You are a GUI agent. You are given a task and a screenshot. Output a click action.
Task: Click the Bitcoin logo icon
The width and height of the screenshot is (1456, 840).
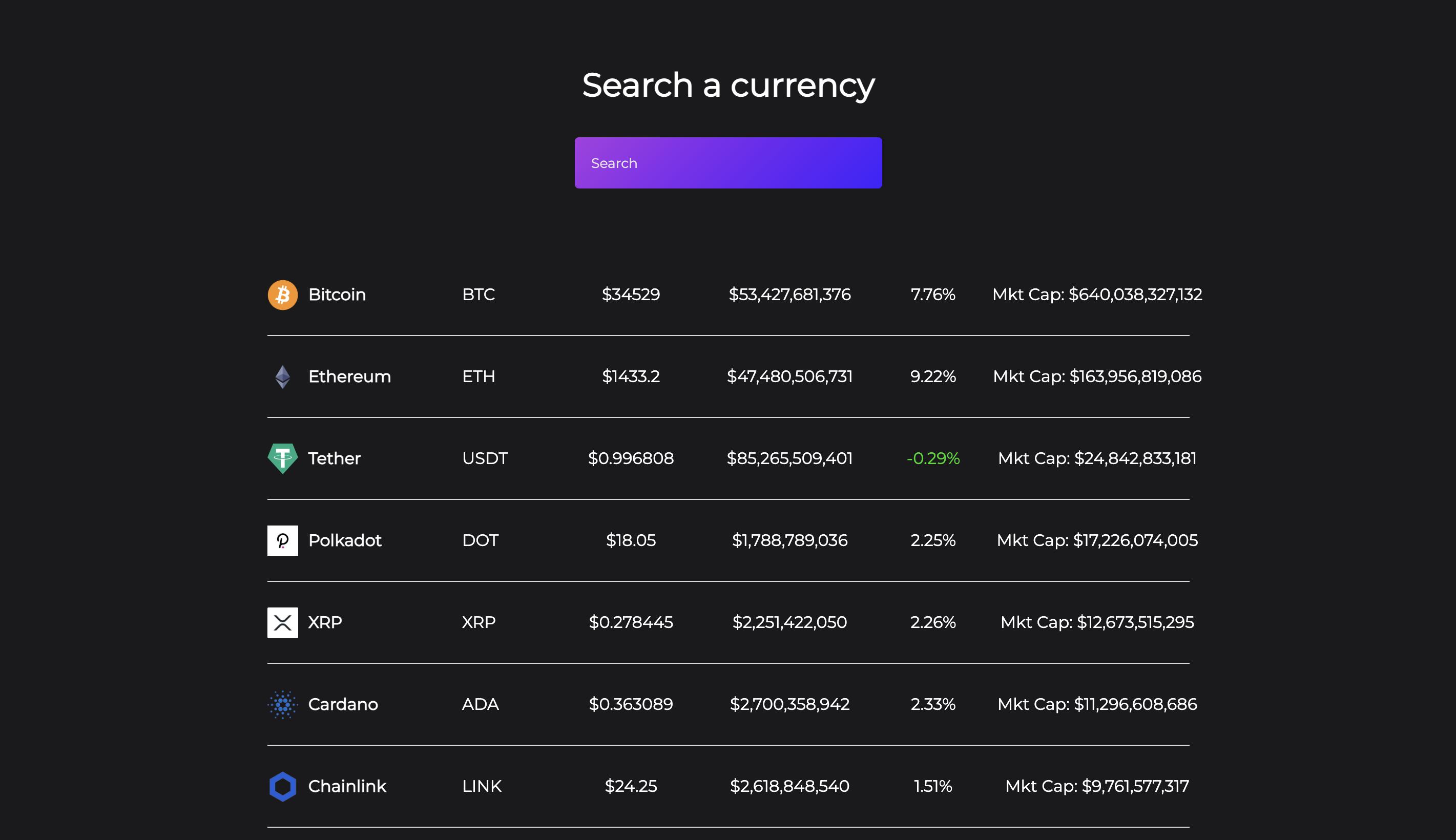(x=283, y=295)
